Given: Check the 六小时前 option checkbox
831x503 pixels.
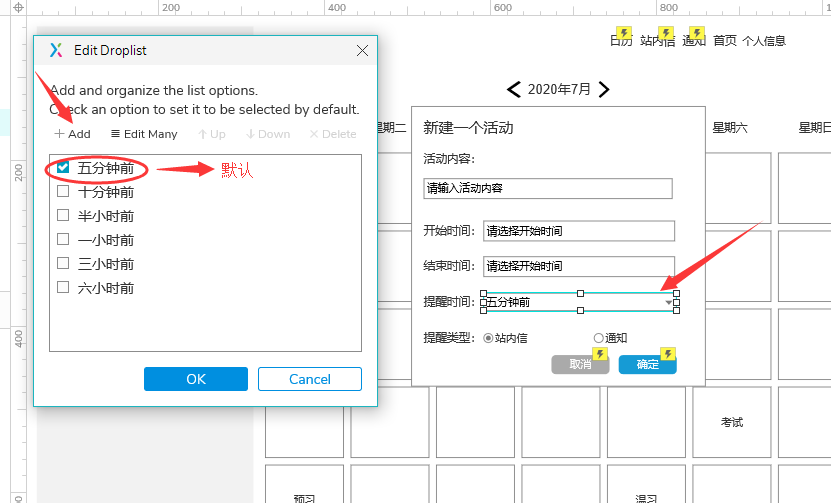Looking at the screenshot, I should click(x=63, y=287).
